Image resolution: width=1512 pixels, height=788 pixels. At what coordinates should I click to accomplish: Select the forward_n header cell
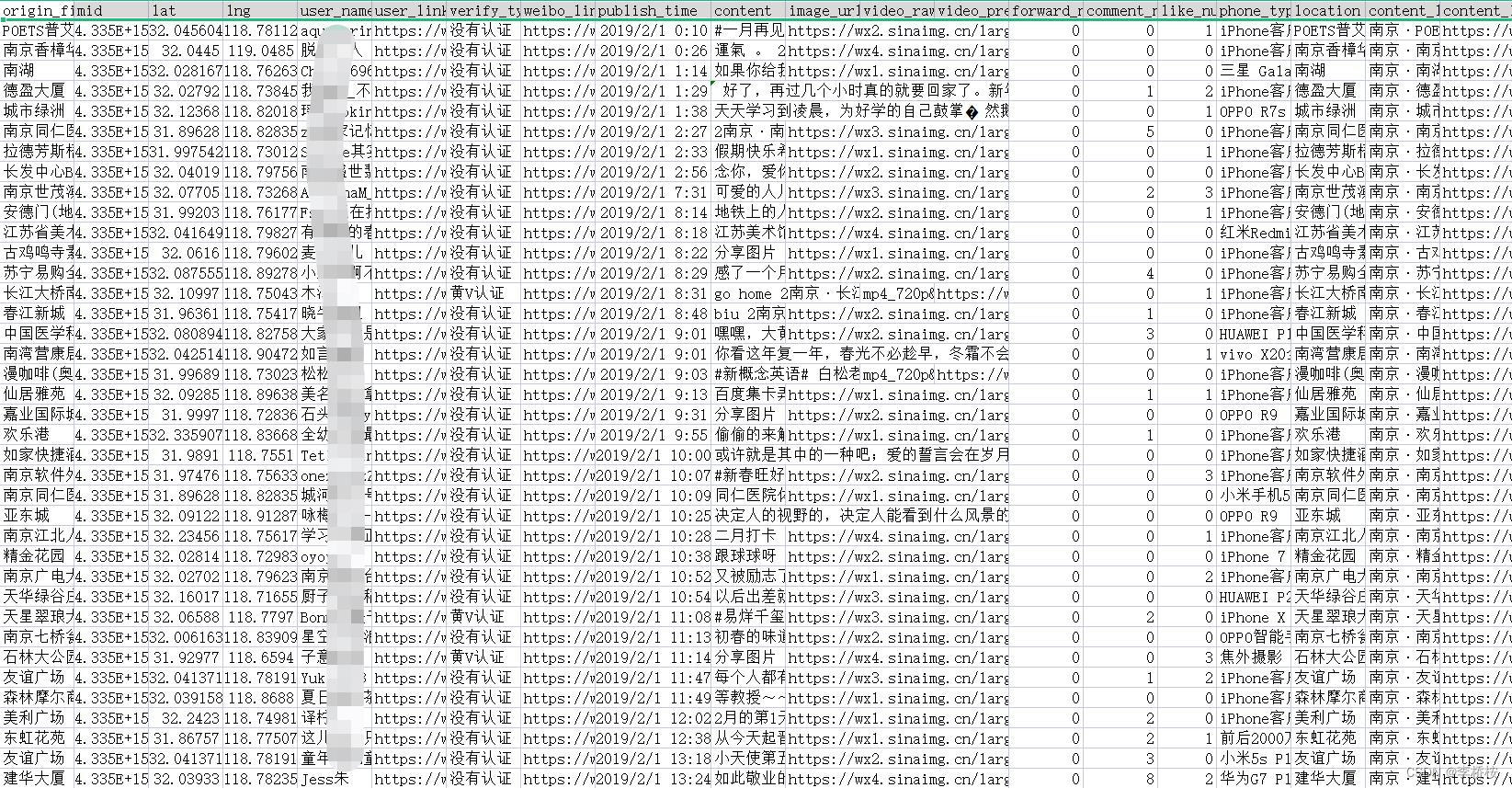point(1046,11)
